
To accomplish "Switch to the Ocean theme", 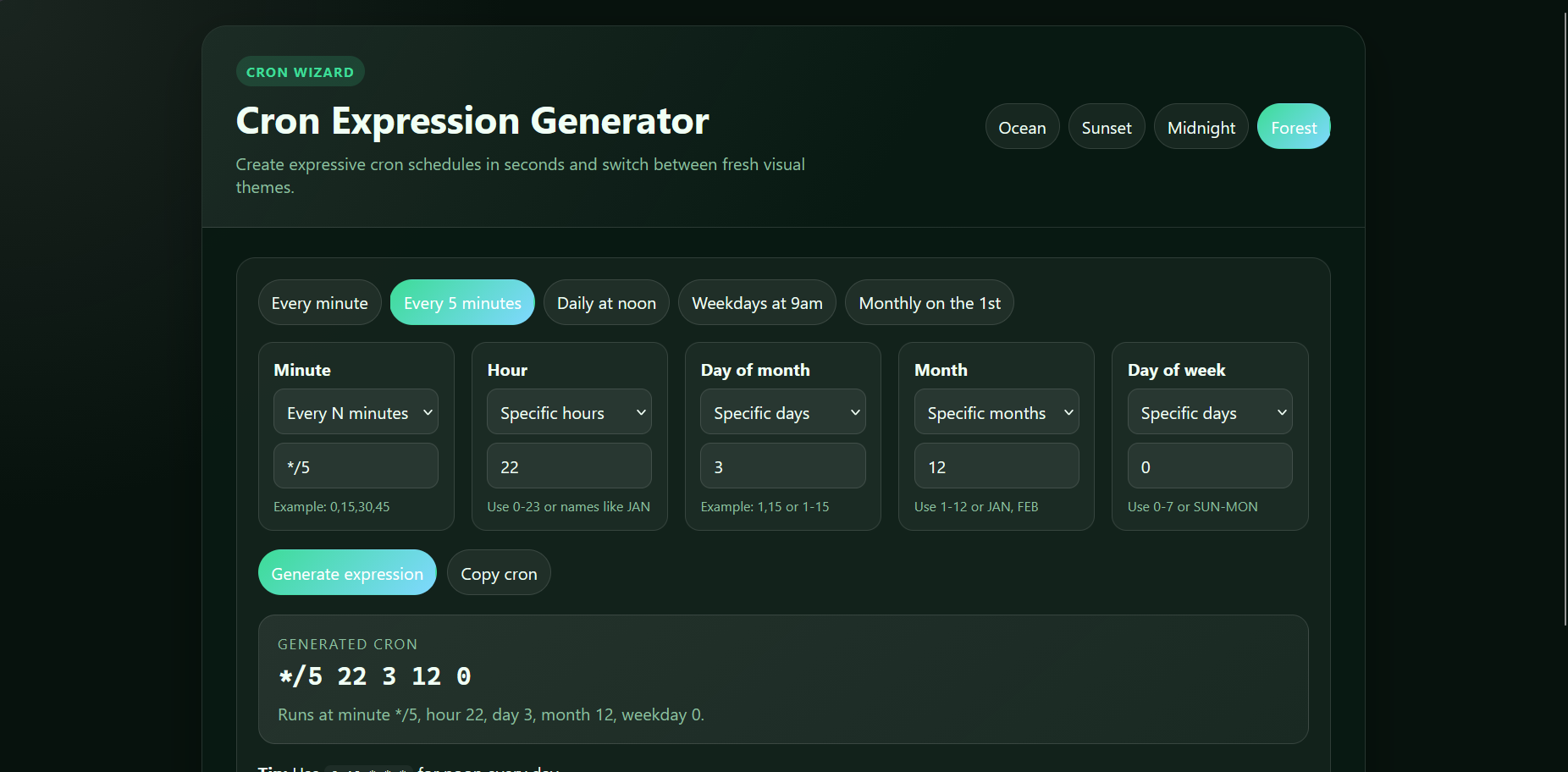I will click(1022, 127).
